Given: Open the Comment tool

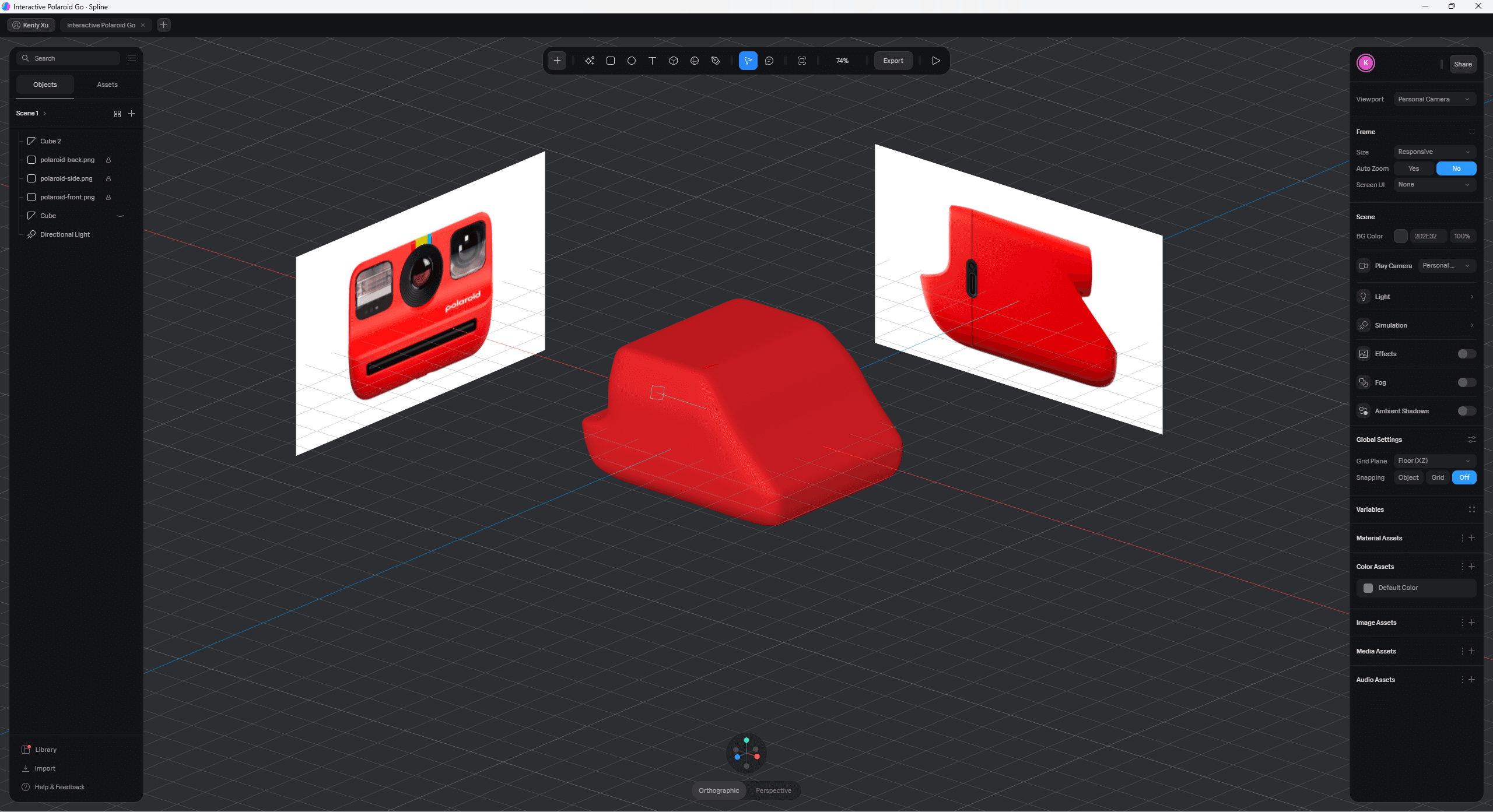Looking at the screenshot, I should [770, 61].
